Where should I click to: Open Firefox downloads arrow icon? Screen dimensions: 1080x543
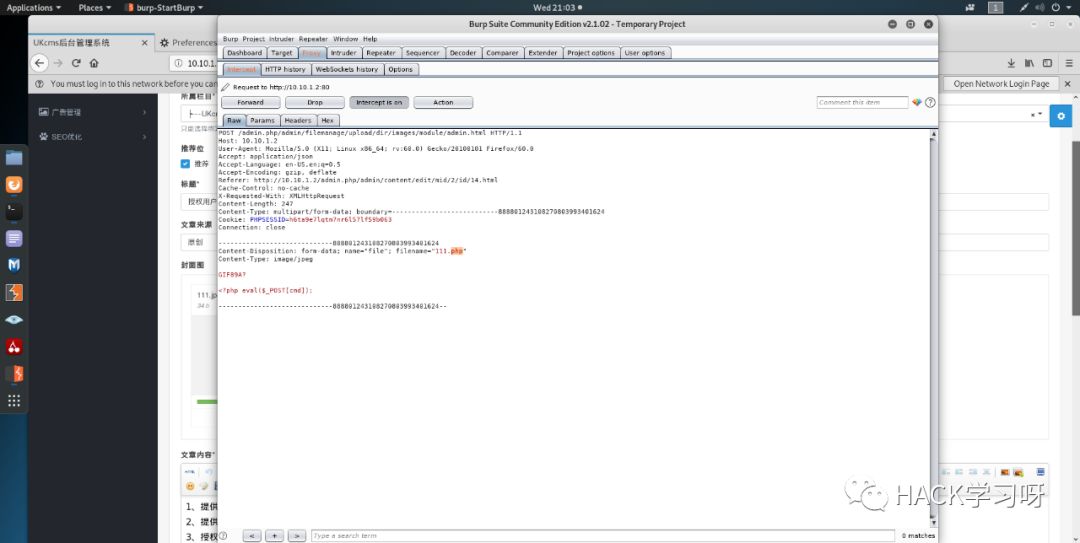[x=1011, y=63]
